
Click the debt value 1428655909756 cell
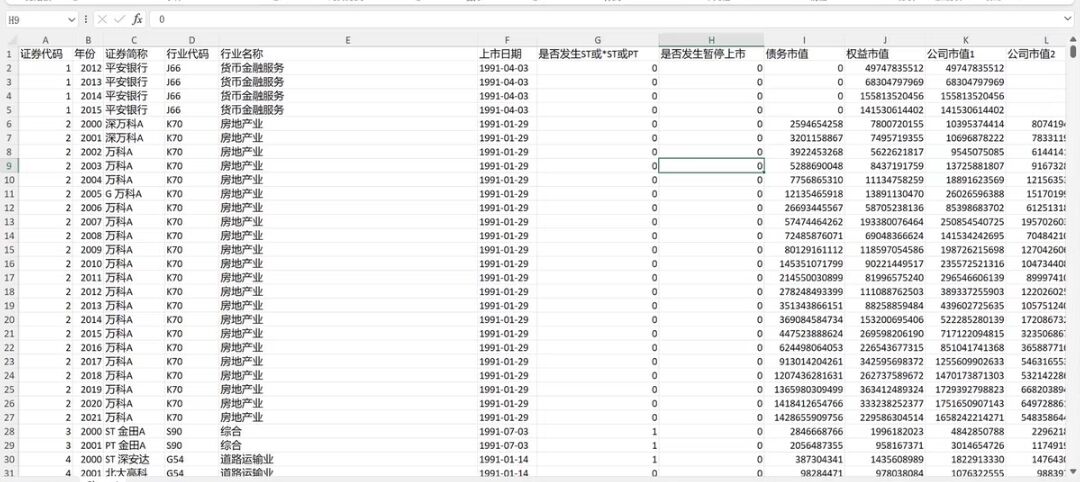point(804,417)
